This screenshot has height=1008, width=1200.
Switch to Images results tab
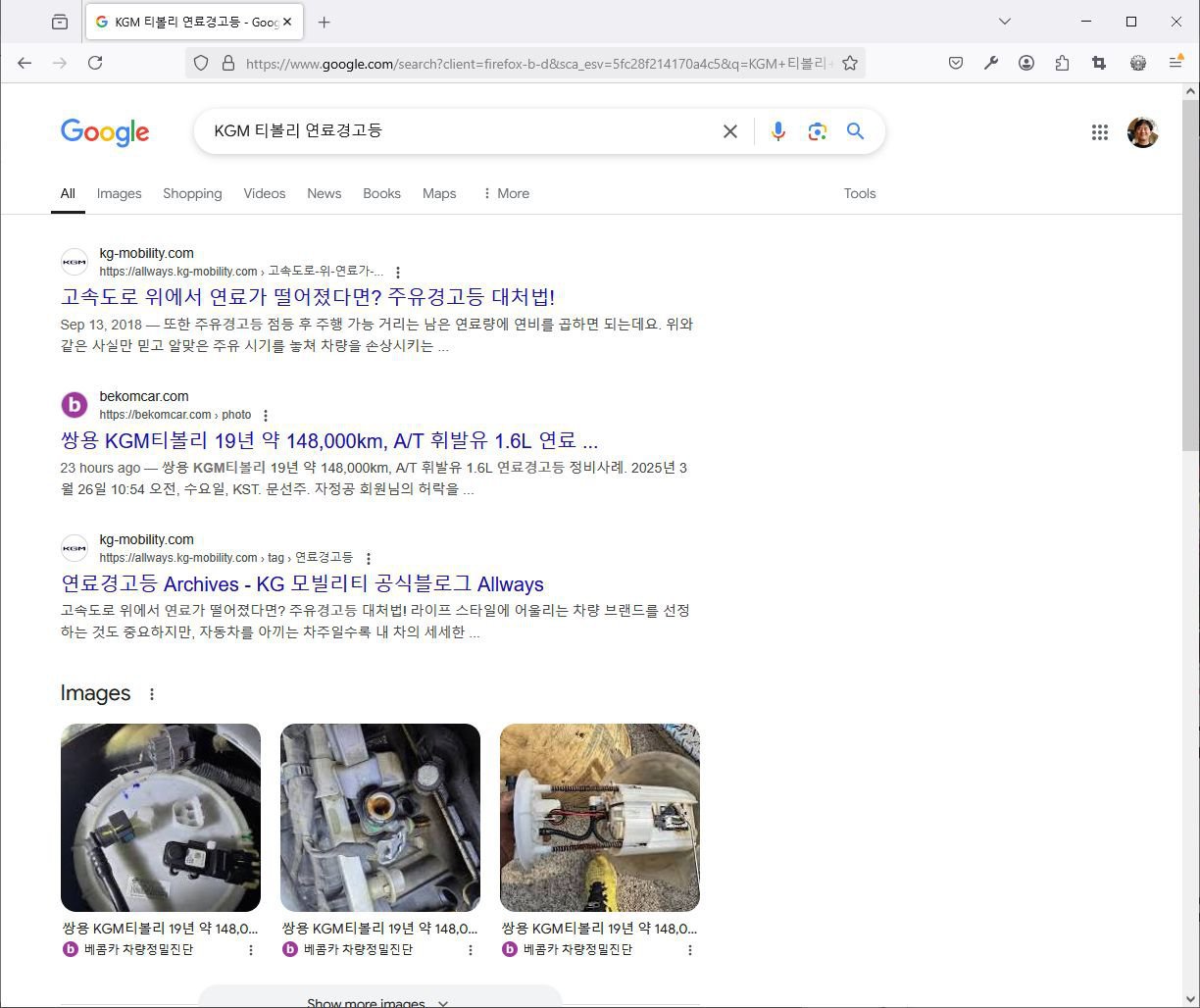coord(120,193)
